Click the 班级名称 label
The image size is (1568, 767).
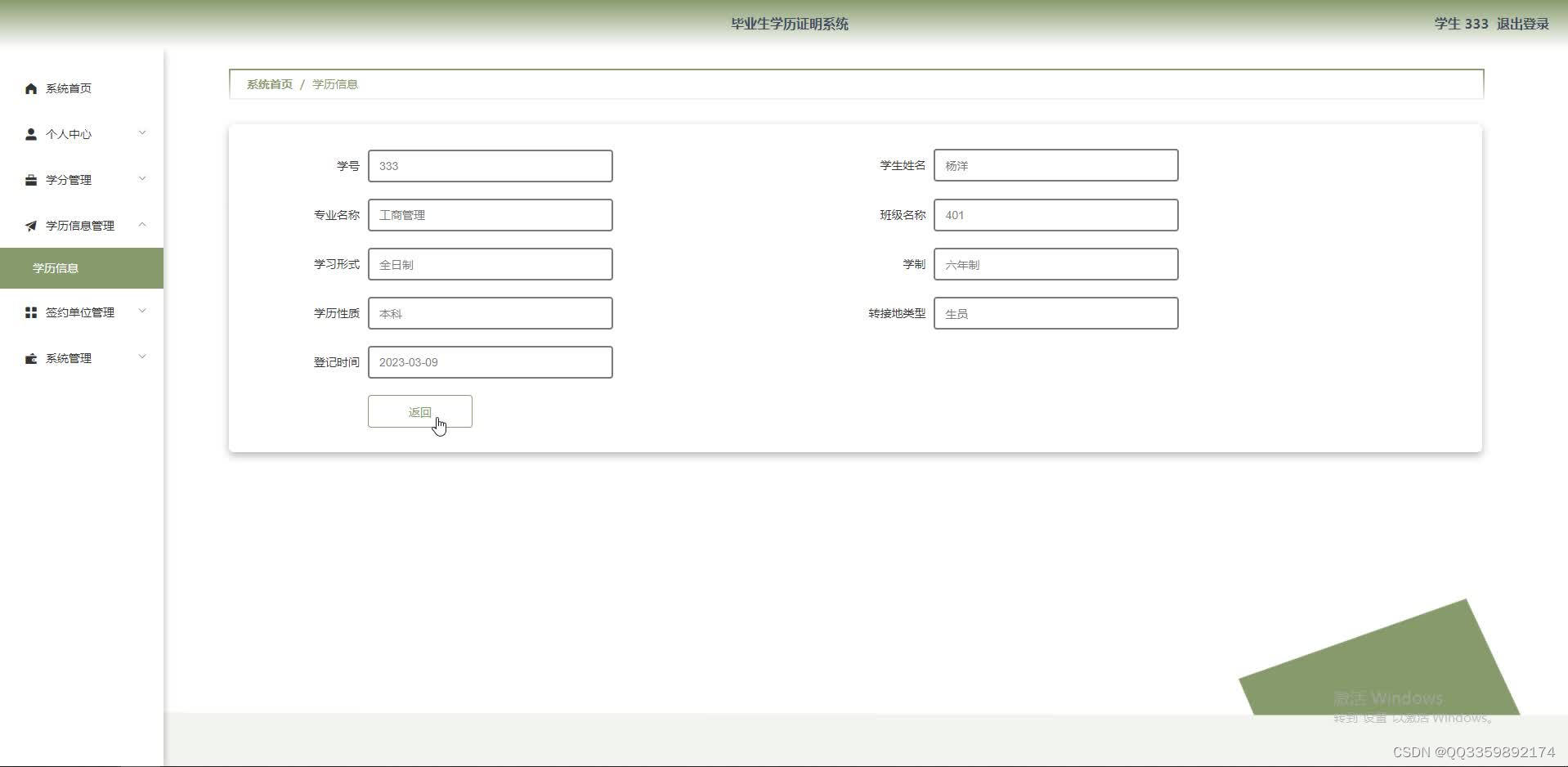903,215
